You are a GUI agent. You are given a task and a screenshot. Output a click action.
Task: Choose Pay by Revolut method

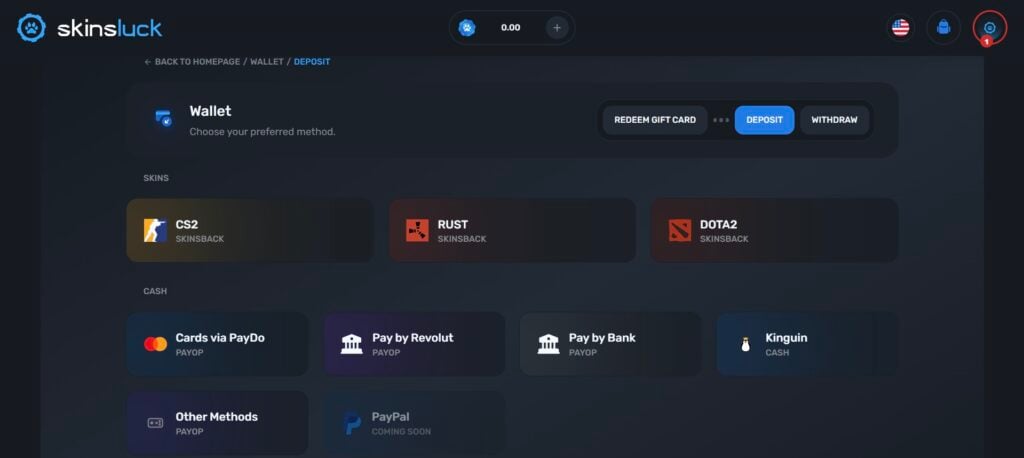(414, 344)
